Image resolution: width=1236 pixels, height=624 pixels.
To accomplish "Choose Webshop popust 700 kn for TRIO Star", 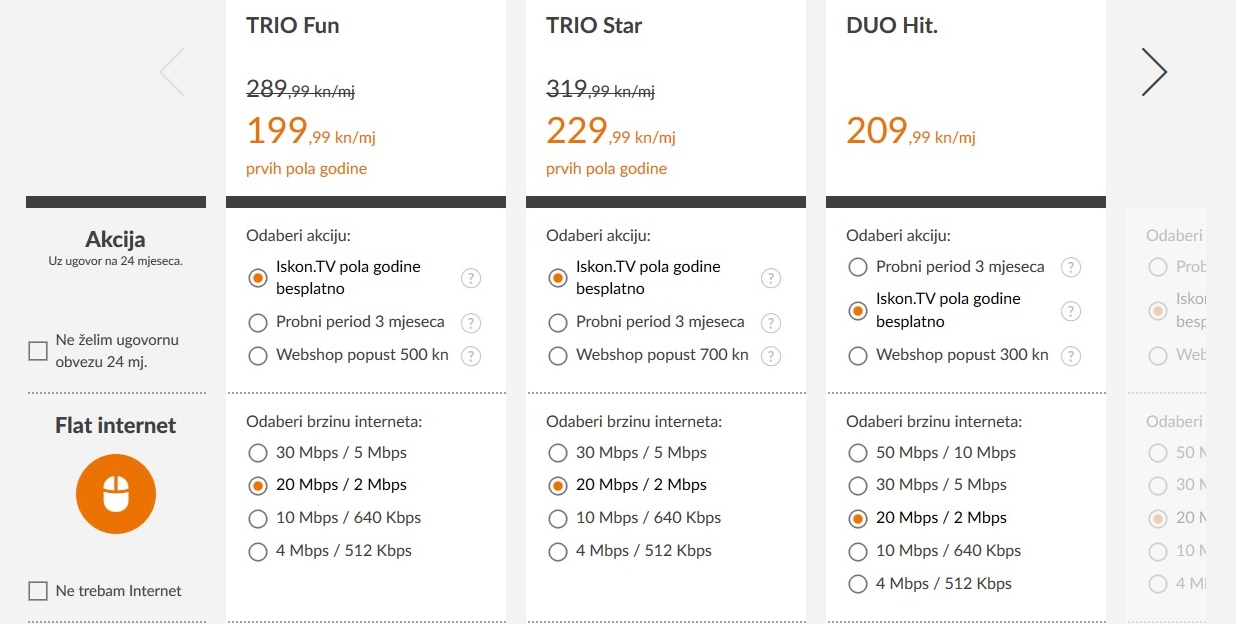I will (558, 355).
